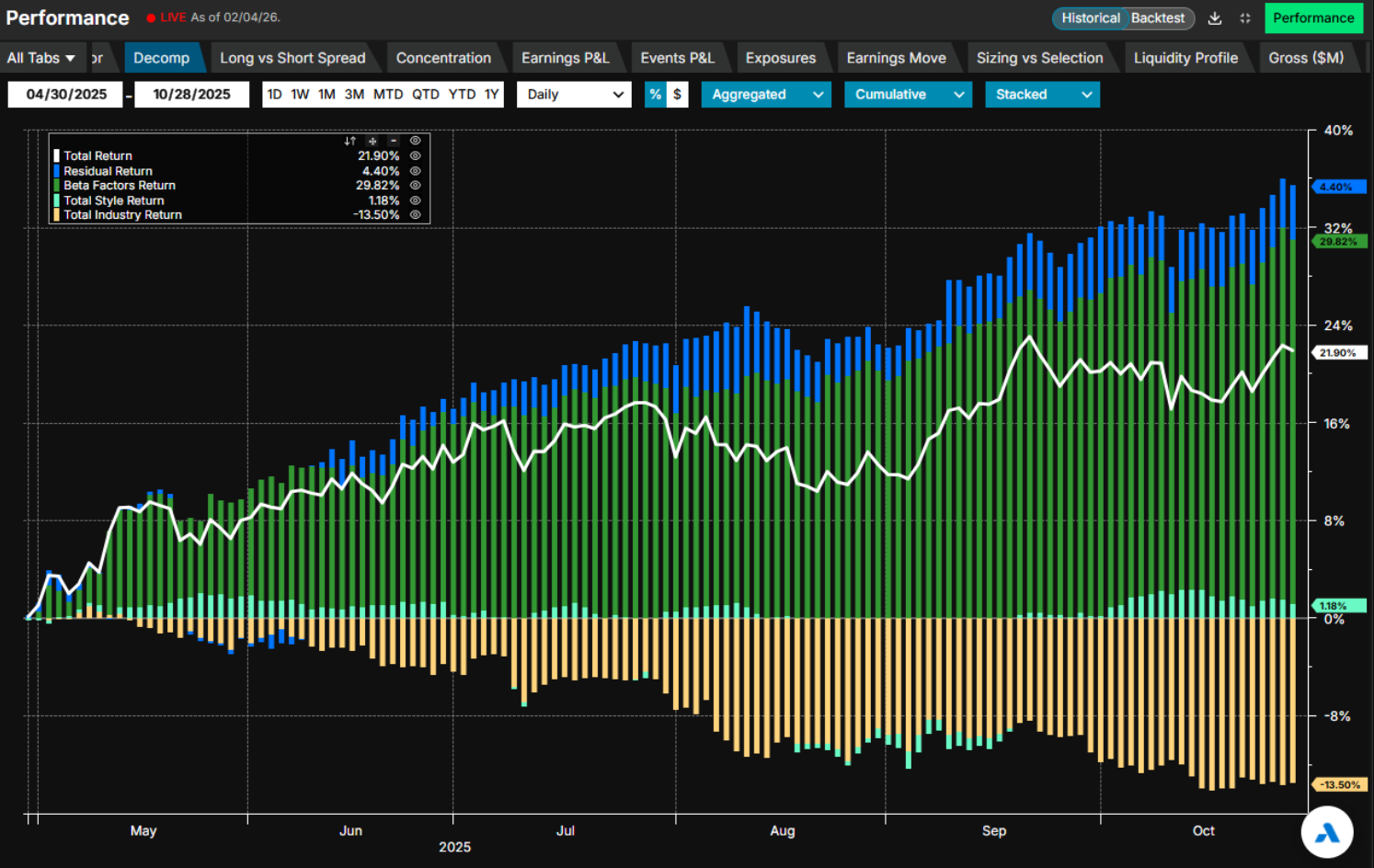
Task: Open the Earnings P&L tab
Action: (565, 58)
